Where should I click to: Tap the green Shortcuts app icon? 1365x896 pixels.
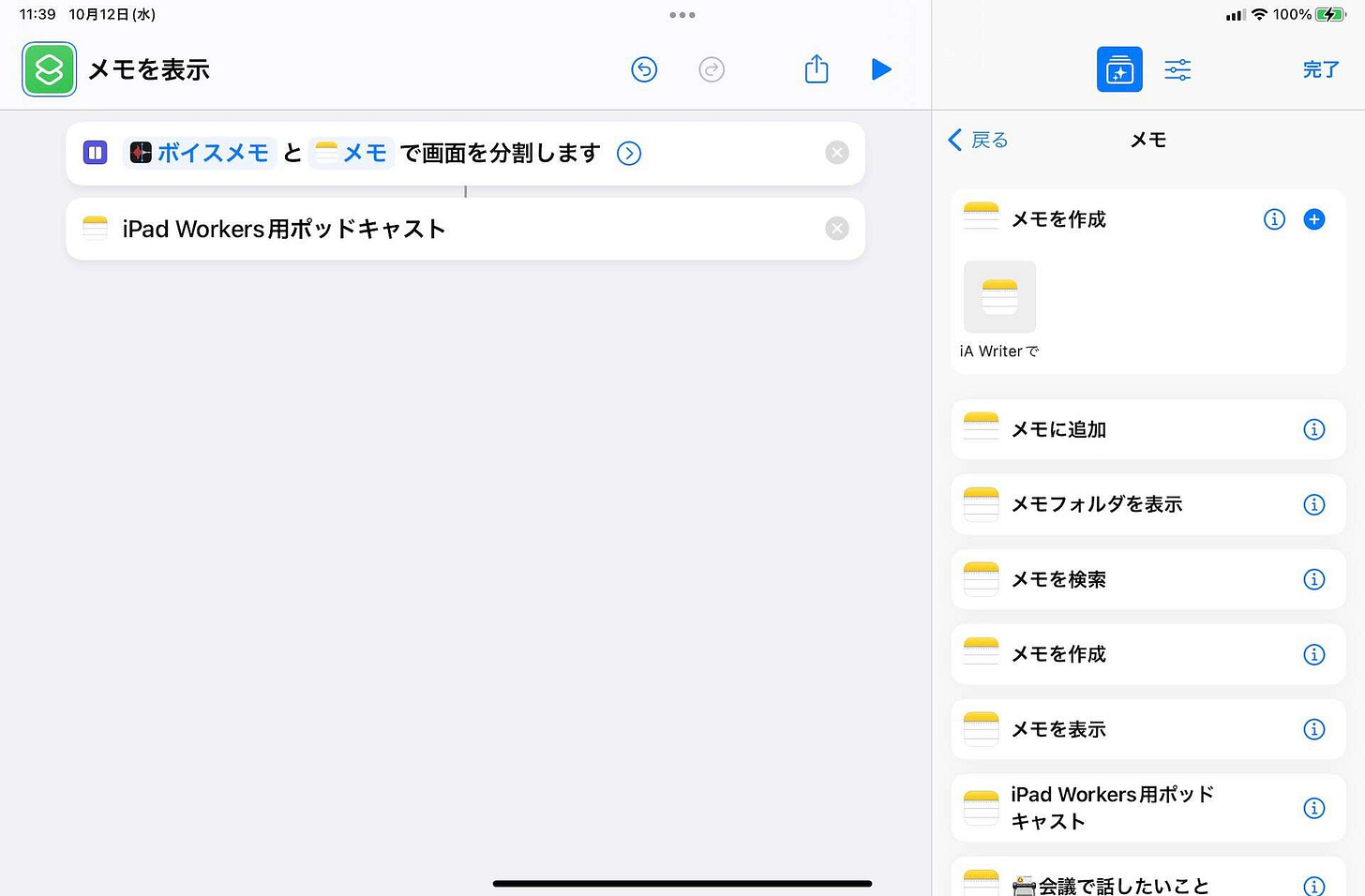[x=49, y=69]
